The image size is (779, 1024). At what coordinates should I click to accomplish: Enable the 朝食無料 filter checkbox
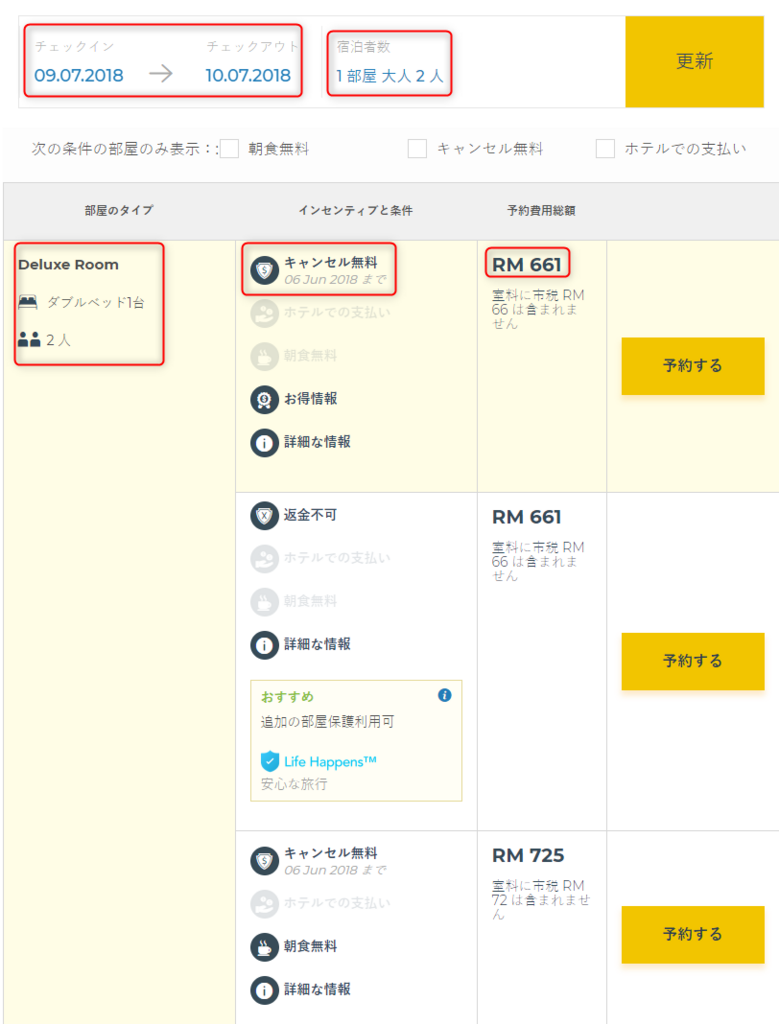(229, 149)
